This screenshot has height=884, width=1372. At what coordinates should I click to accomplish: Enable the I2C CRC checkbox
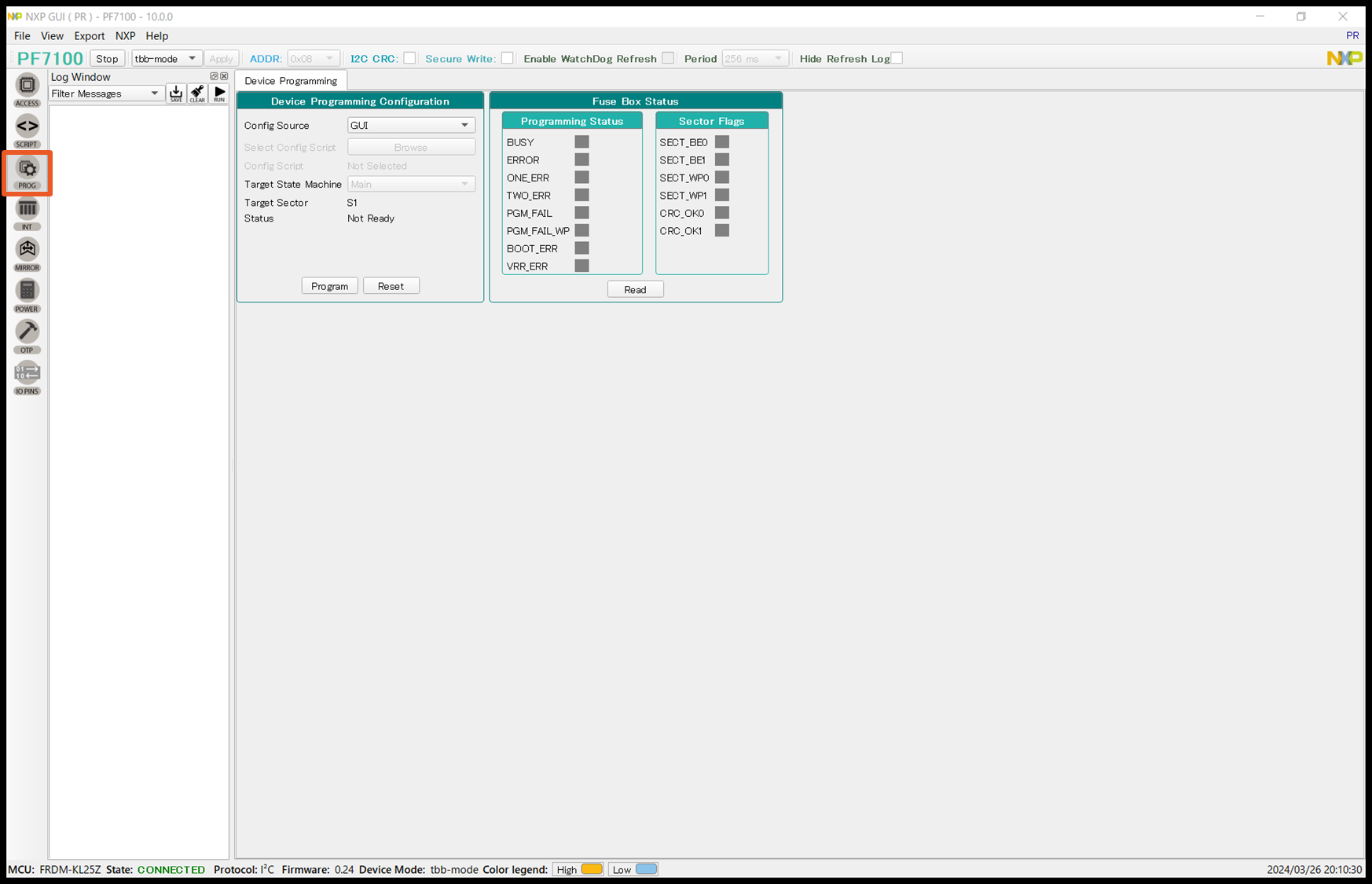409,58
